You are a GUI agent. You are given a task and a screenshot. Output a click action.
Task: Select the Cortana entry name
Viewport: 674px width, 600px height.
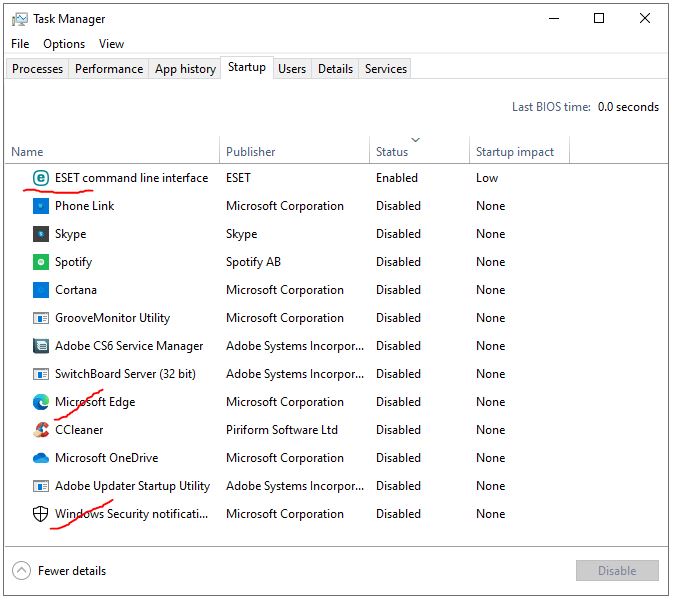click(x=76, y=290)
